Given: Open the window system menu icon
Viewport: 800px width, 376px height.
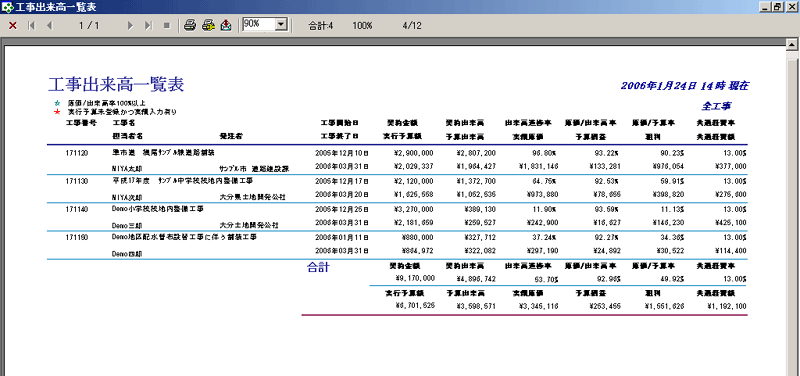Looking at the screenshot, I should pos(7,7).
